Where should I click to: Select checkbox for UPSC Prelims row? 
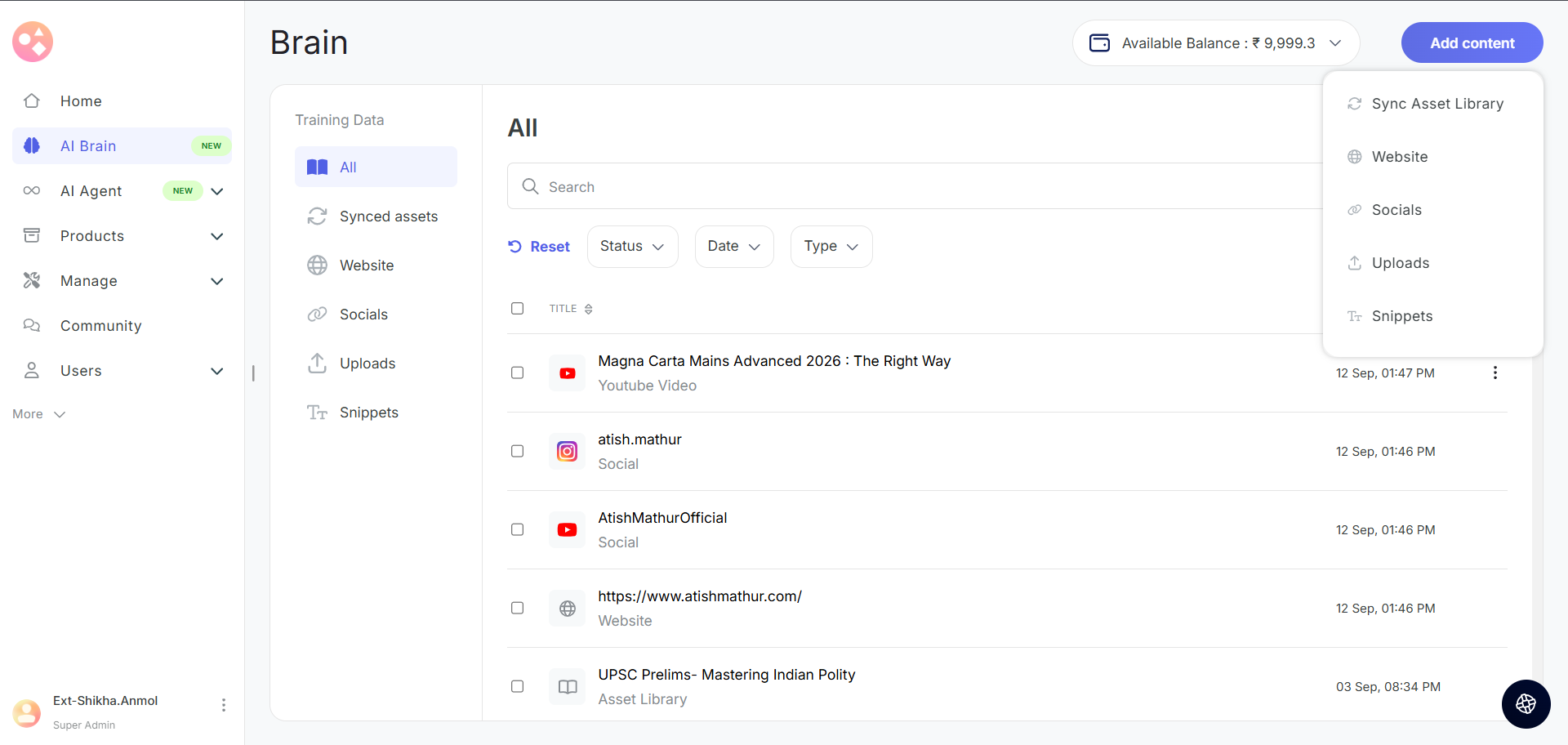click(x=517, y=687)
